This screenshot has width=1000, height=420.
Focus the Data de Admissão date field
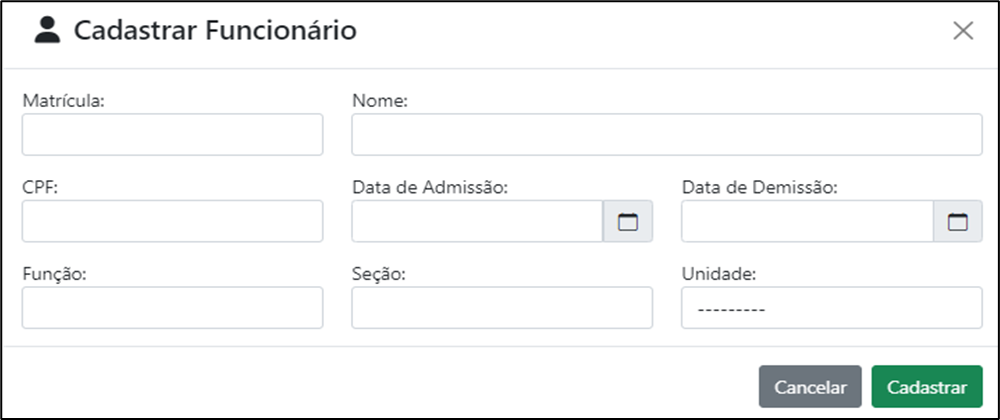click(x=477, y=221)
